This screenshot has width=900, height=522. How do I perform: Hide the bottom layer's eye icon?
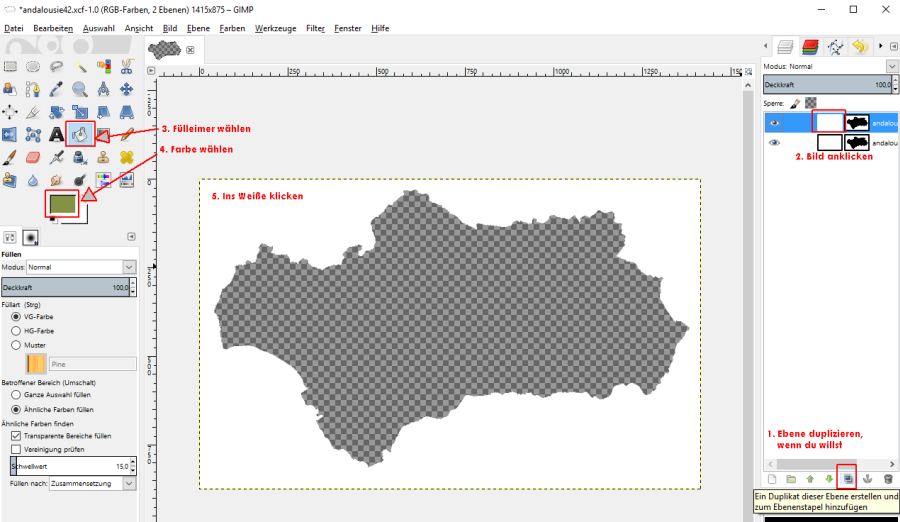coord(774,142)
